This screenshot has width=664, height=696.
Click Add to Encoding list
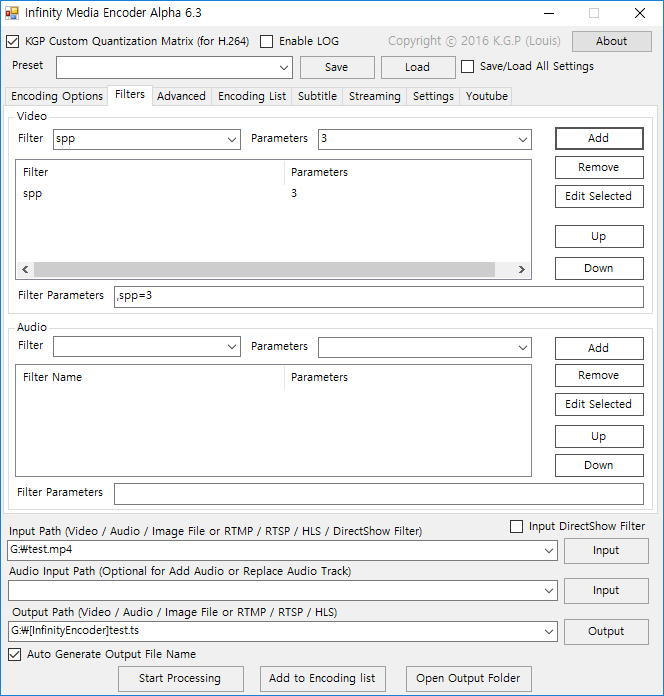point(323,679)
